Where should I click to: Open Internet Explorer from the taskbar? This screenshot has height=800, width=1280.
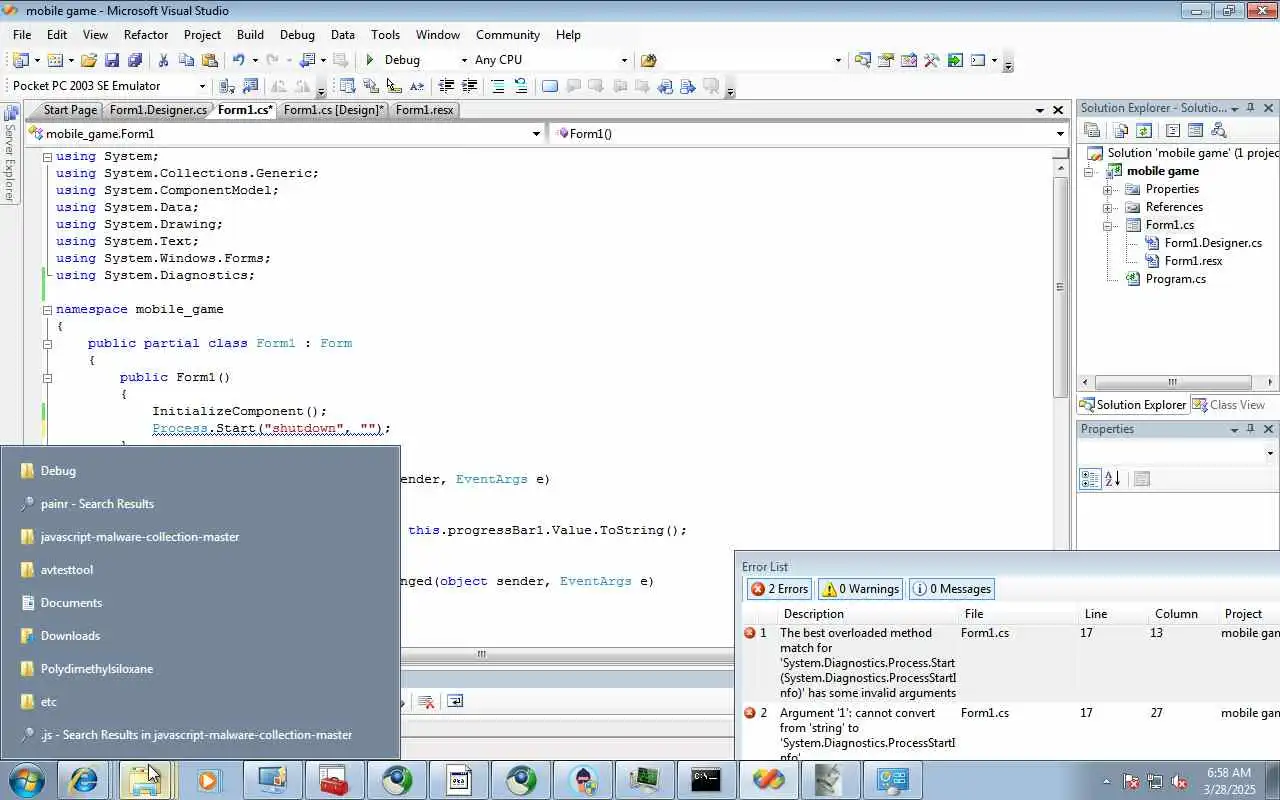point(84,780)
